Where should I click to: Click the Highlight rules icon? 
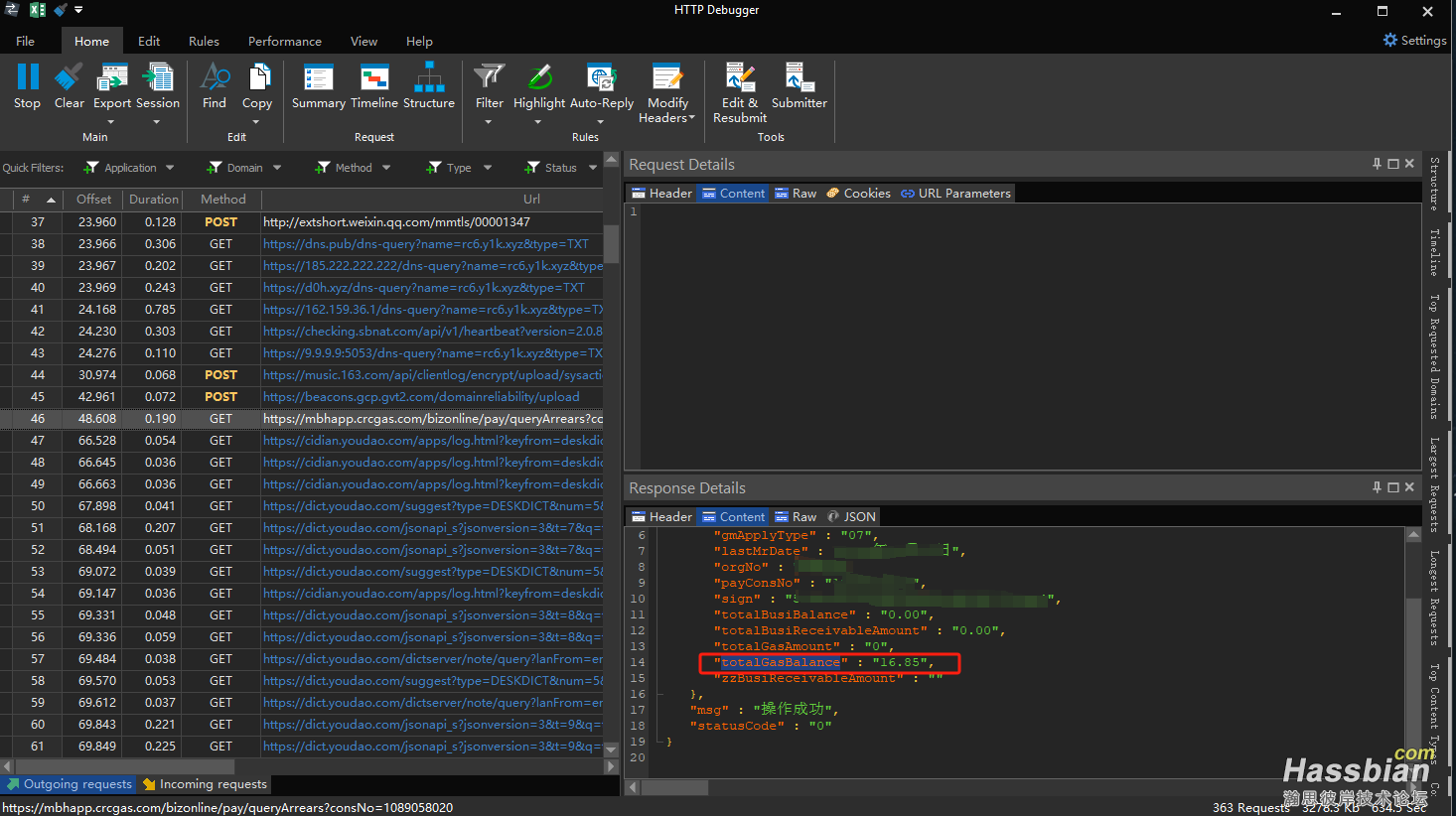539,76
